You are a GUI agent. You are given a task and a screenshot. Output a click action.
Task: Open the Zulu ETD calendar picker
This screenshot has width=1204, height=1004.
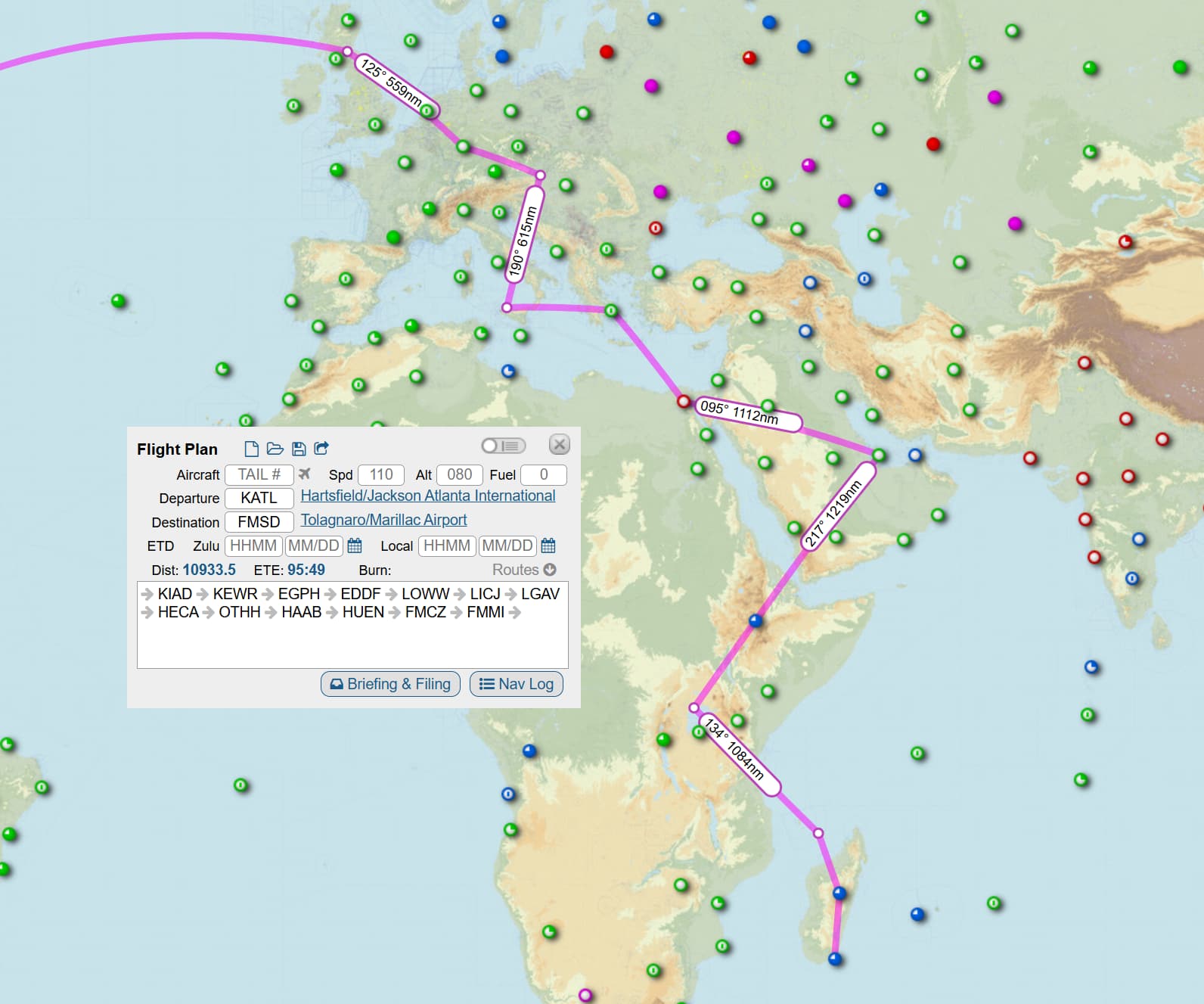click(354, 546)
